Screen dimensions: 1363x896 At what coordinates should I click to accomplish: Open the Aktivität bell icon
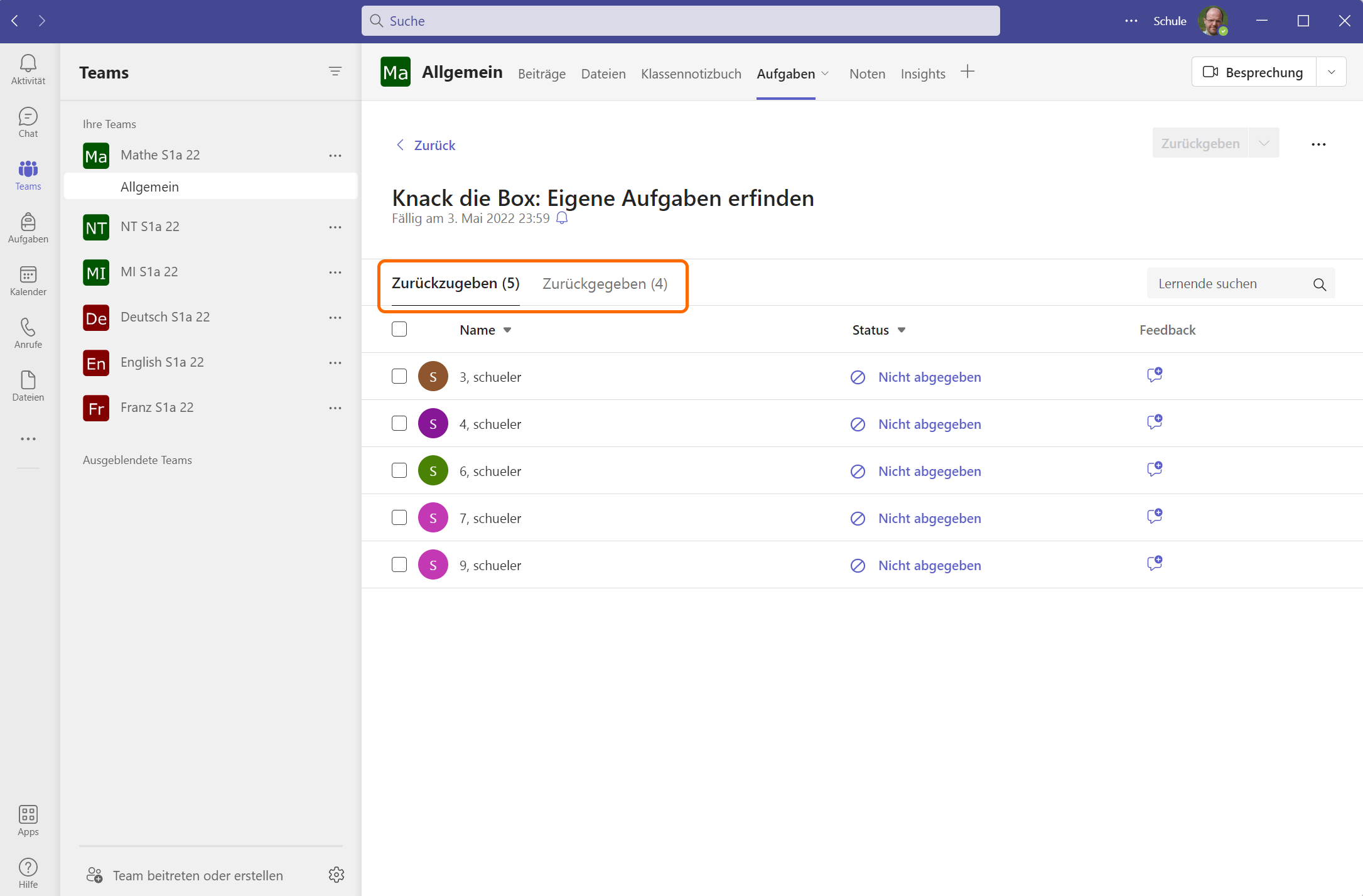[x=28, y=68]
